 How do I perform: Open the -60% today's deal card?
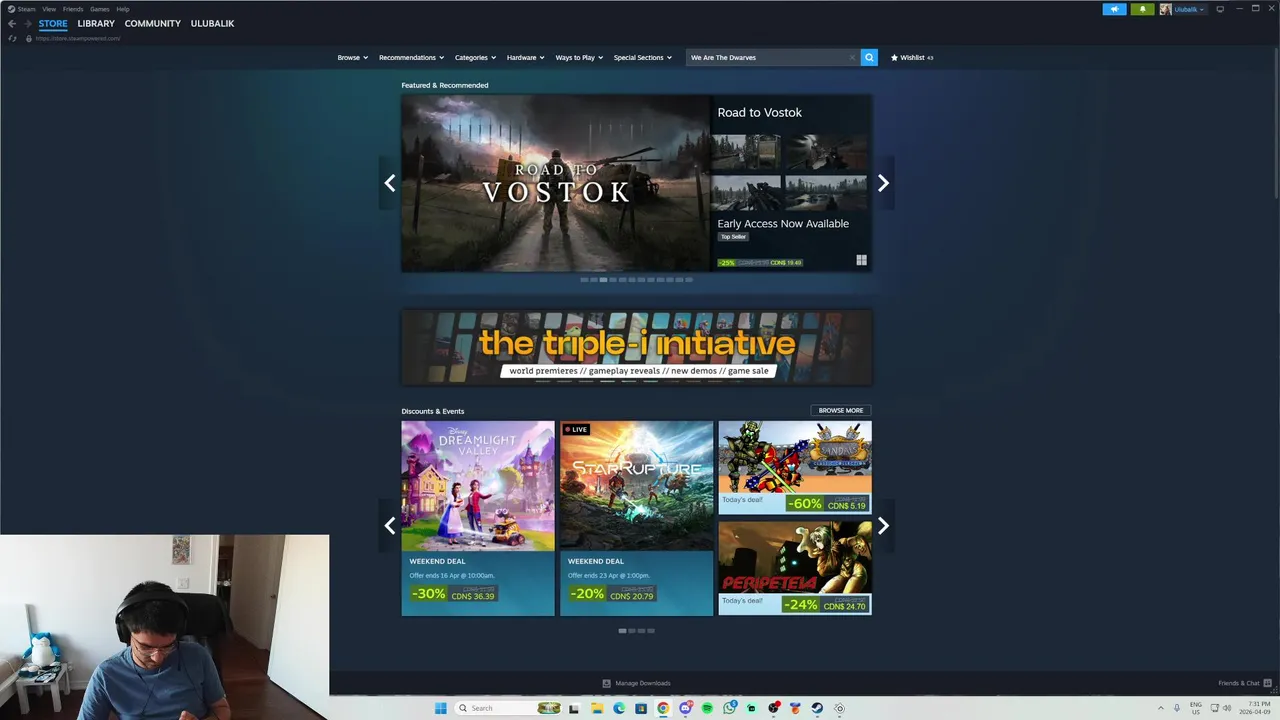pos(795,467)
